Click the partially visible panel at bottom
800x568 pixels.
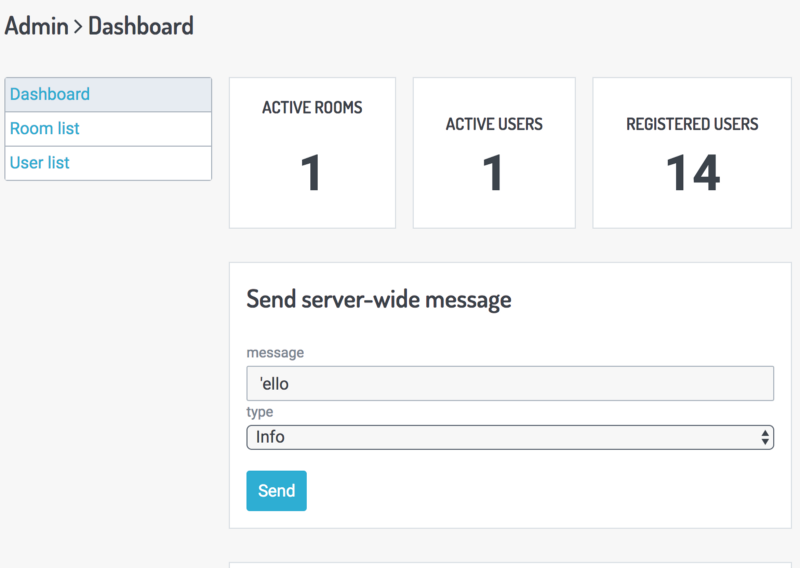(x=510, y=565)
